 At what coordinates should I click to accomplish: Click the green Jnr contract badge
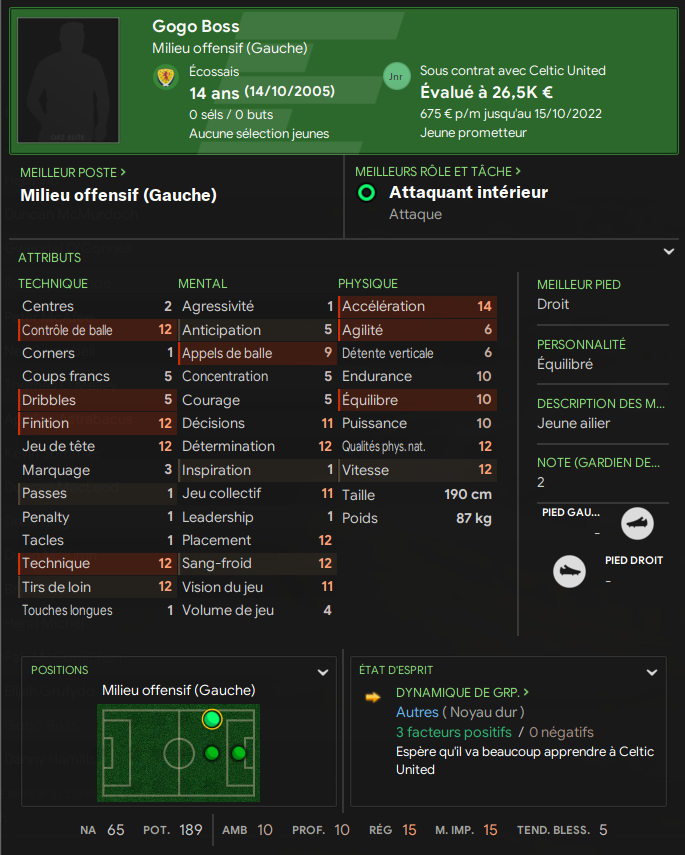(397, 77)
